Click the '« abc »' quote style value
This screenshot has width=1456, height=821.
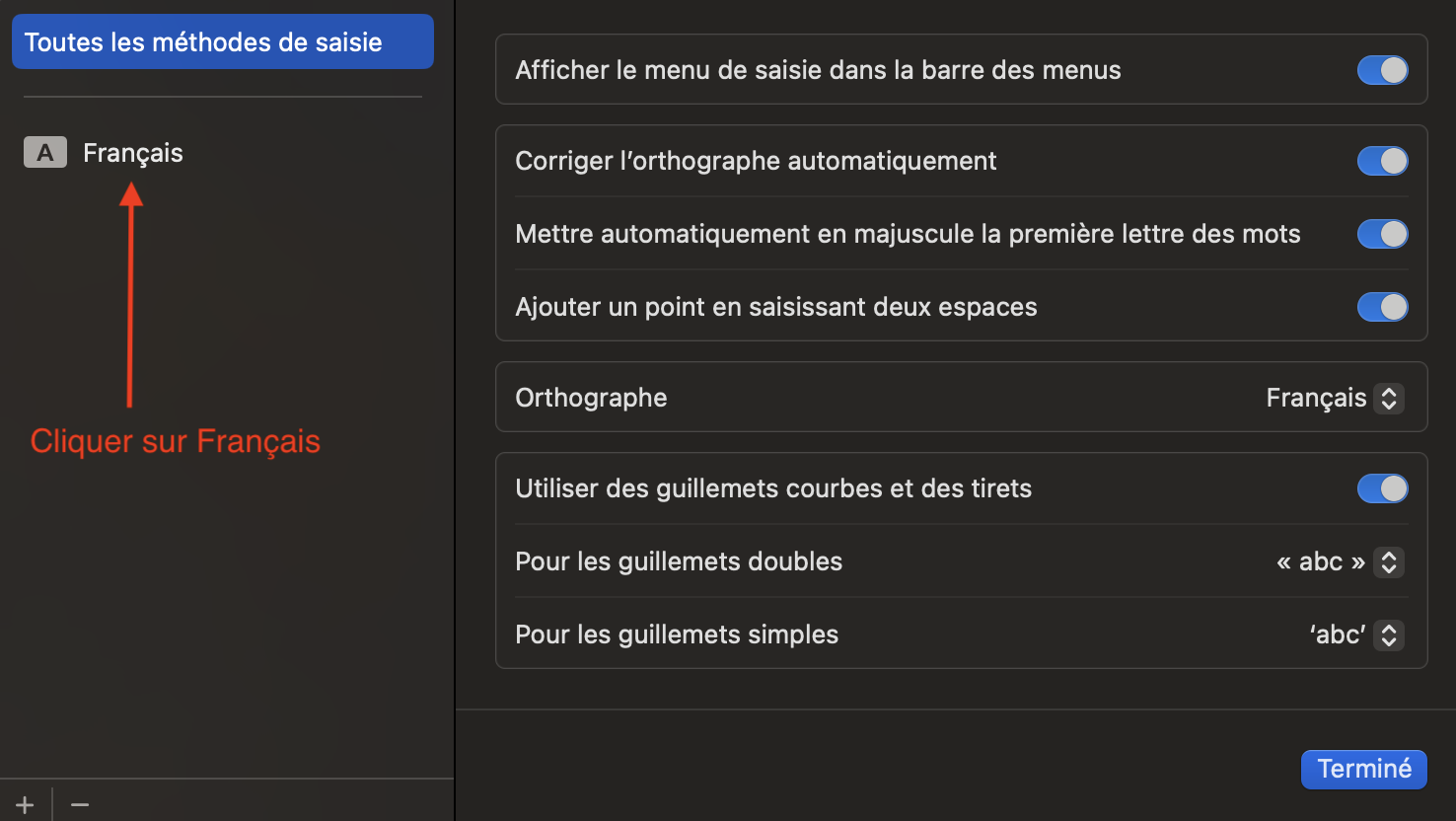(1321, 561)
